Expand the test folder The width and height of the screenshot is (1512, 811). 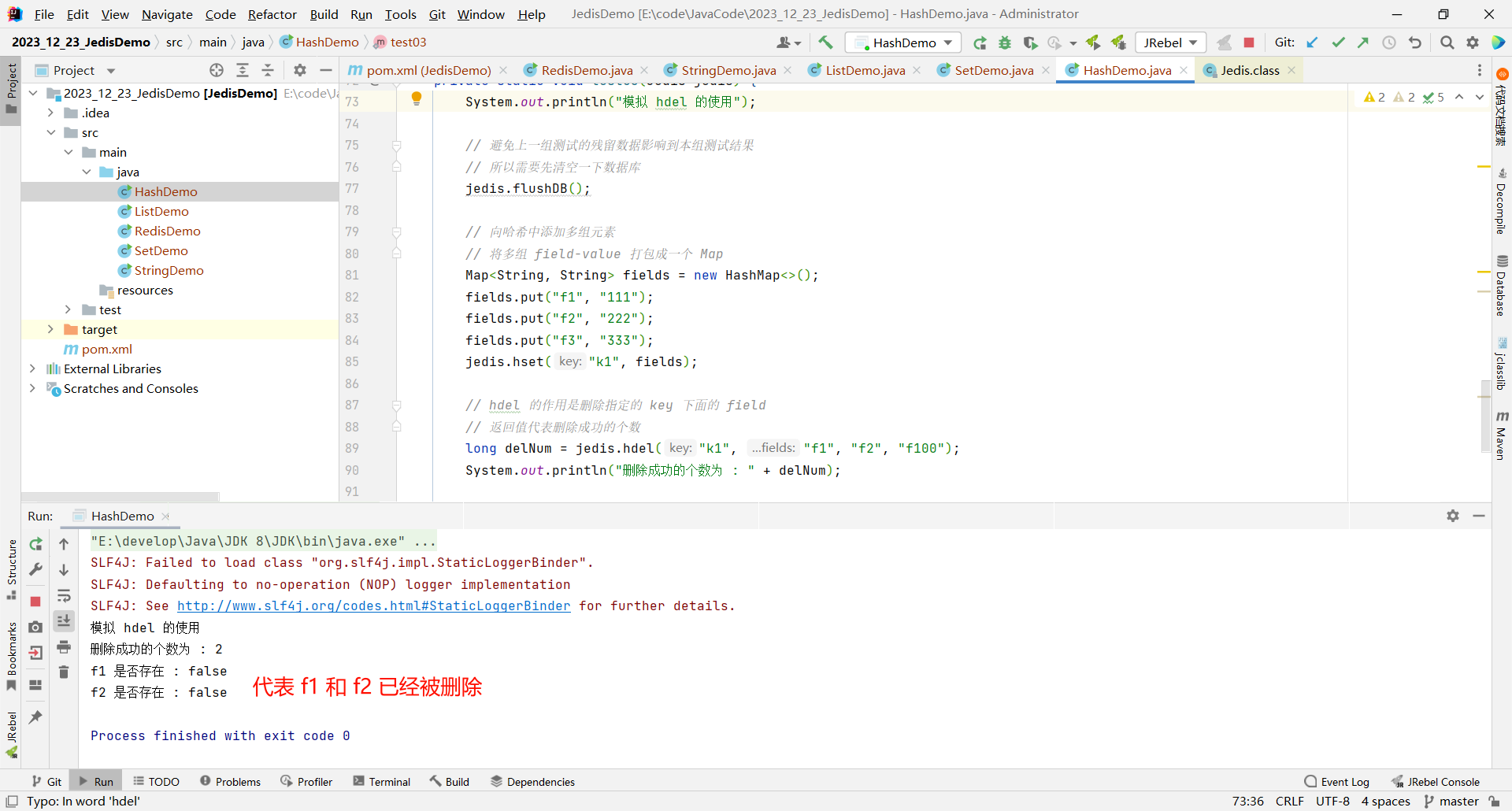69,309
